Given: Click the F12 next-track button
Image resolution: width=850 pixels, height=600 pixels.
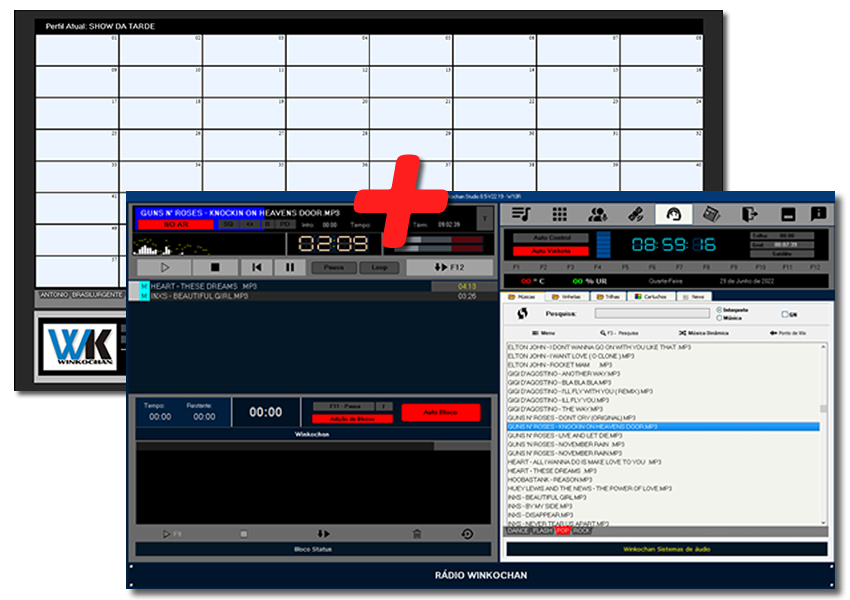Looking at the screenshot, I should (x=449, y=267).
